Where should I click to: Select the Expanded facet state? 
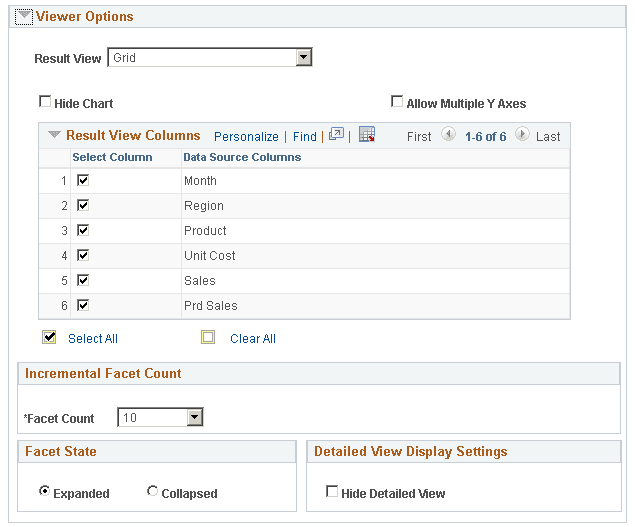(44, 492)
